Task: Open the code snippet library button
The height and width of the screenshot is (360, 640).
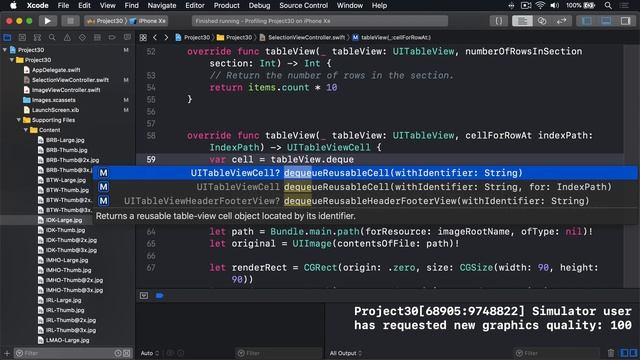Action: tap(499, 21)
